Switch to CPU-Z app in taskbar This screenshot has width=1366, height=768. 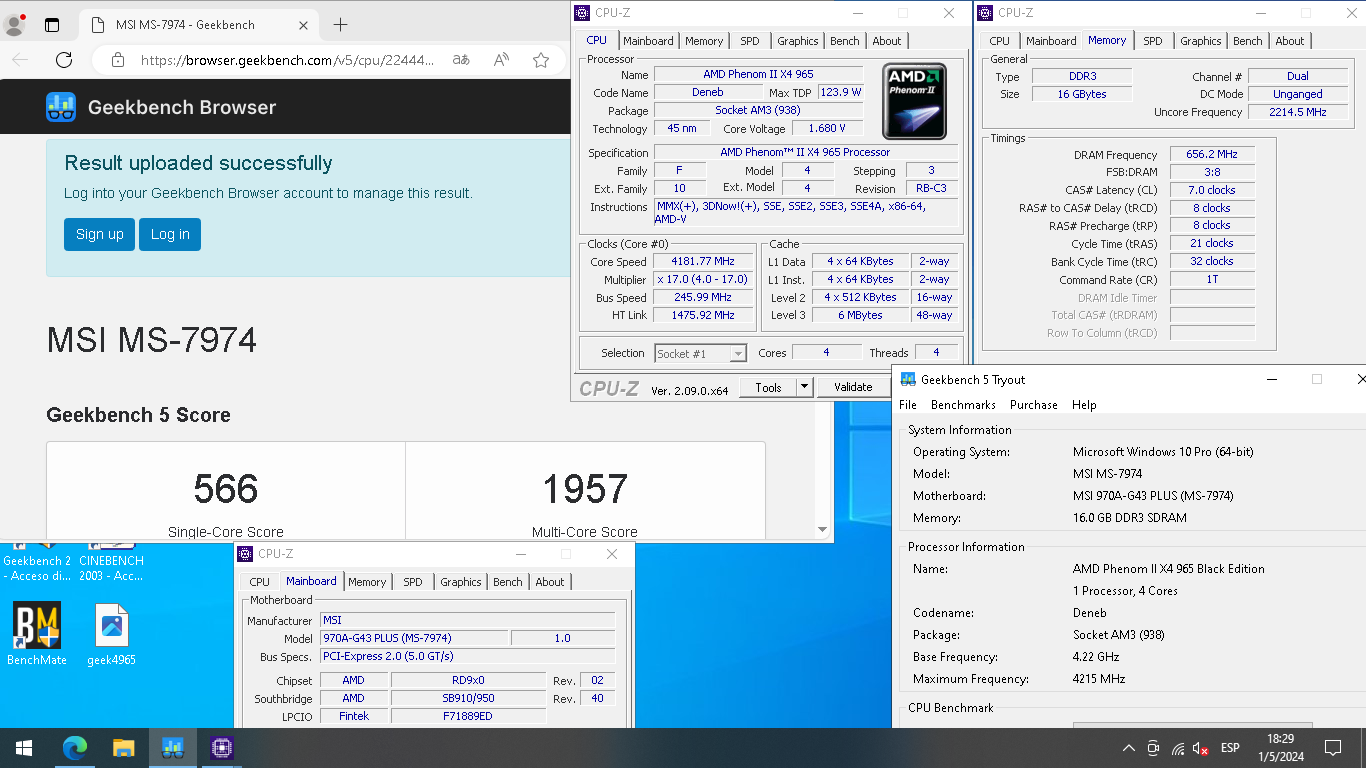pyautogui.click(x=221, y=748)
